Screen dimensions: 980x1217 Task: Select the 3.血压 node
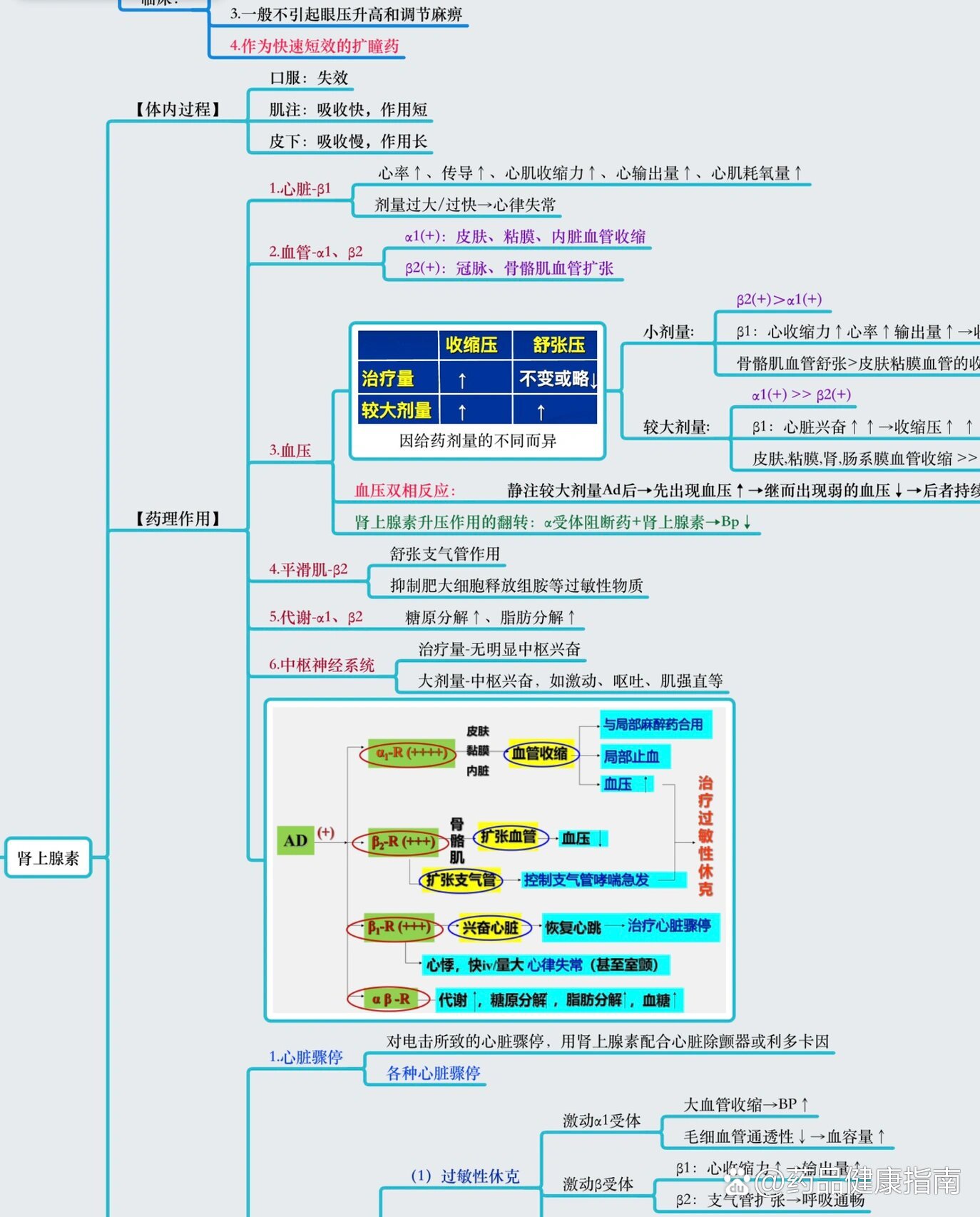[x=290, y=450]
